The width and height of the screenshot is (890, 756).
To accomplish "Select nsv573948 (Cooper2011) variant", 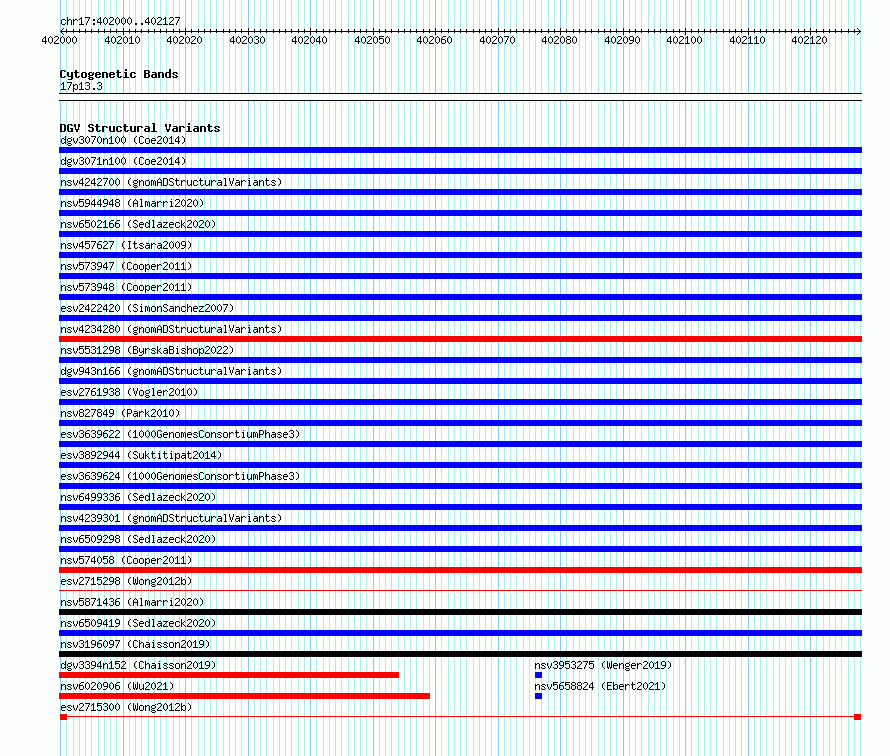I will click(x=126, y=287).
